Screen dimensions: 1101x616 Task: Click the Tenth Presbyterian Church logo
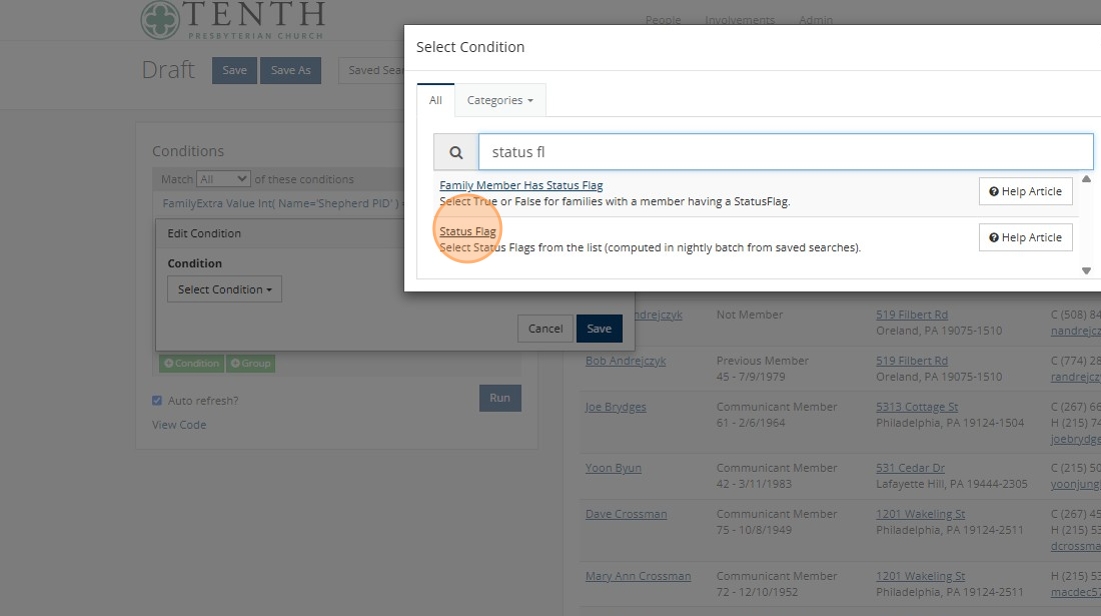pyautogui.click(x=232, y=20)
